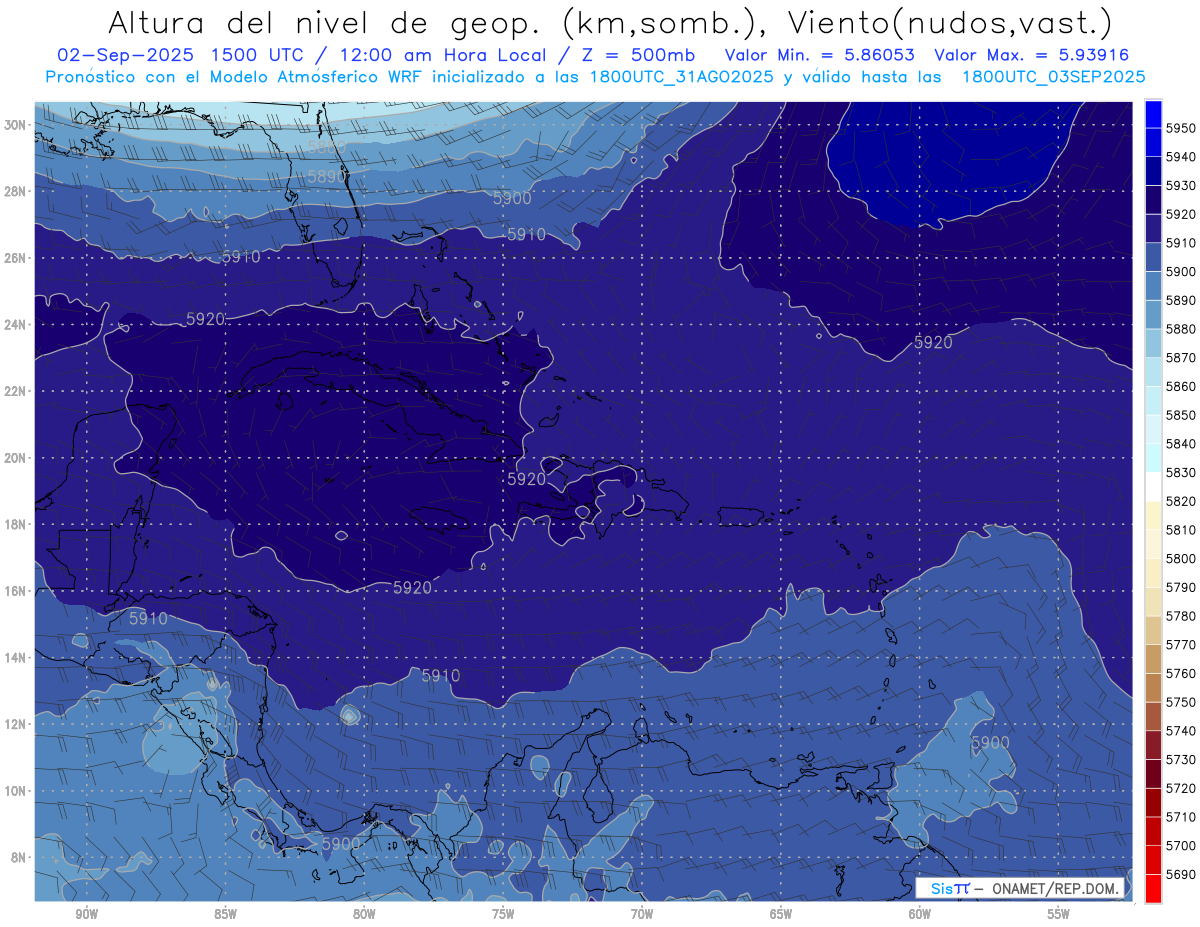The image size is (1200, 927).
Task: Click the 'Valor Min. = 5.86053' readout
Action: (x=821, y=56)
